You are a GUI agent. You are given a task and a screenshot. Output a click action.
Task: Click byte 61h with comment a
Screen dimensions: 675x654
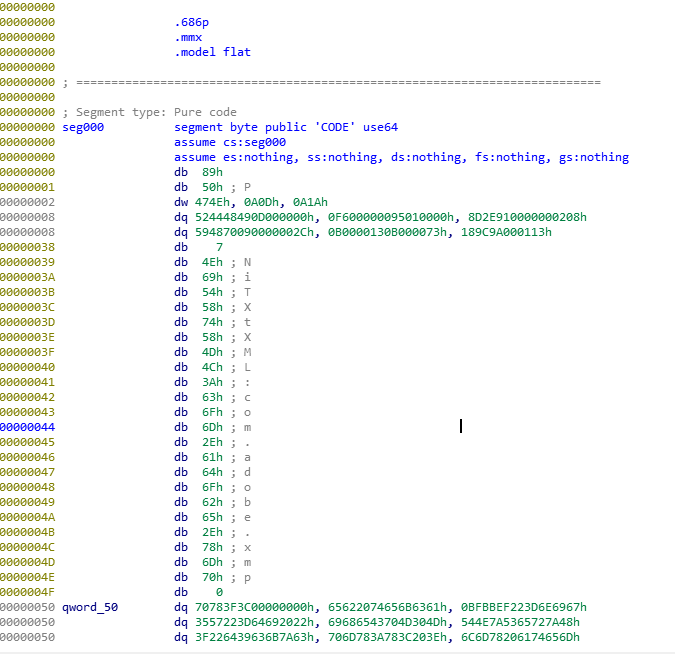212,457
